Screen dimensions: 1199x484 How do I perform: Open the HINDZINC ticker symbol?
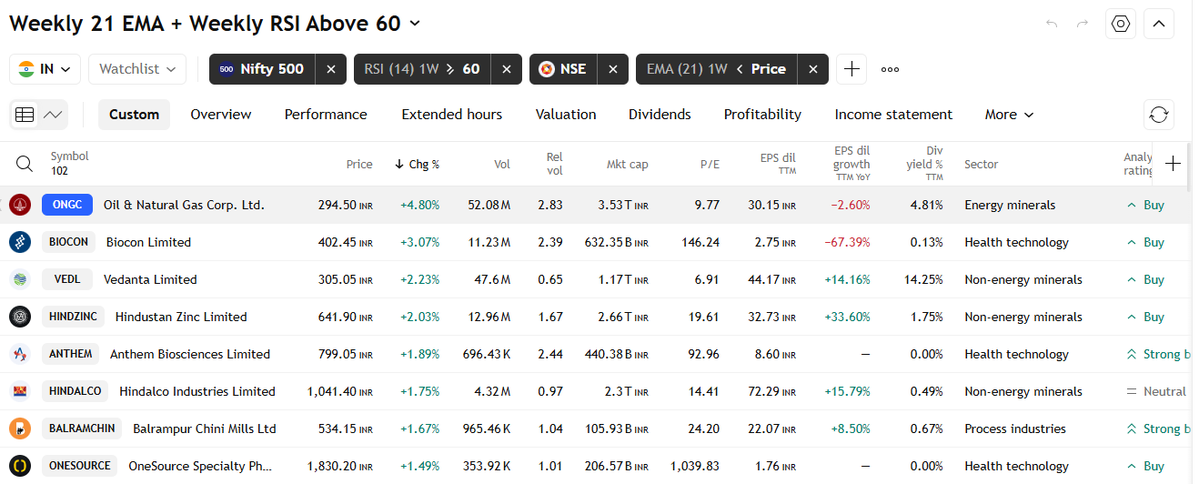click(73, 317)
